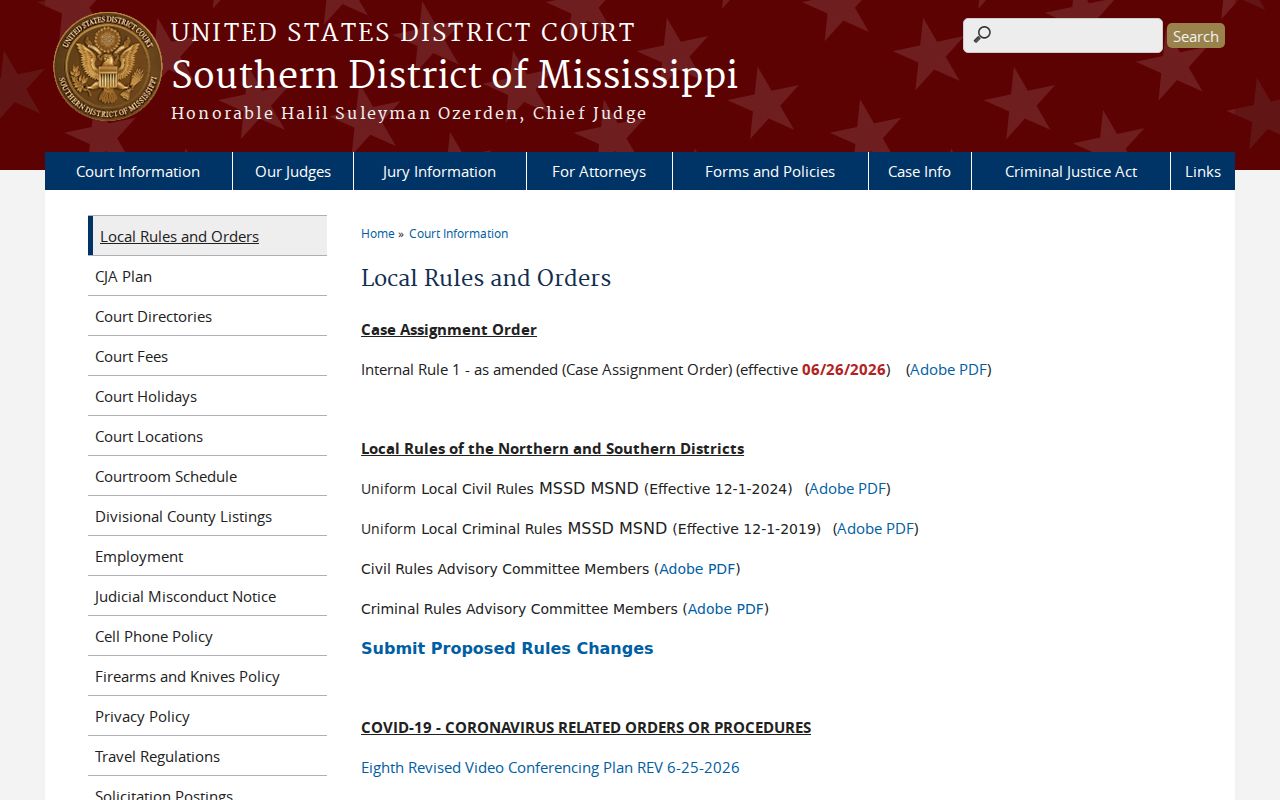The height and width of the screenshot is (800, 1280).
Task: Open Uniform Local Criminal Rules Adobe PDF
Action: click(876, 528)
